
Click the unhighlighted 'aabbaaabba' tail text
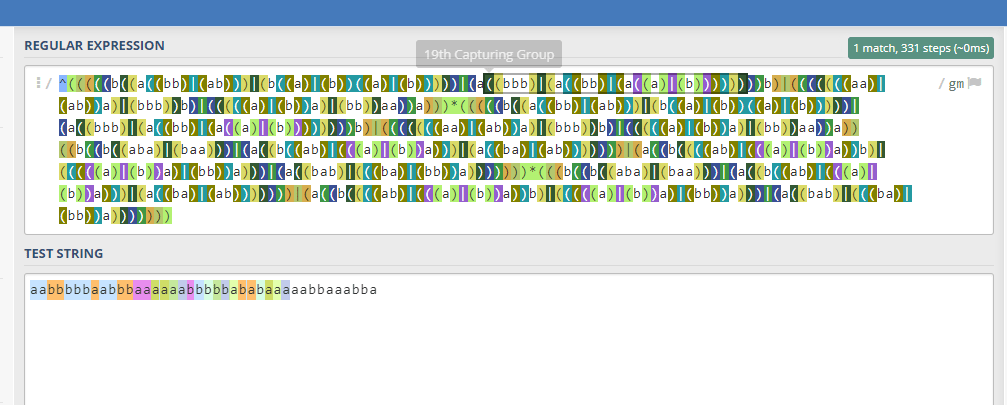(333, 291)
